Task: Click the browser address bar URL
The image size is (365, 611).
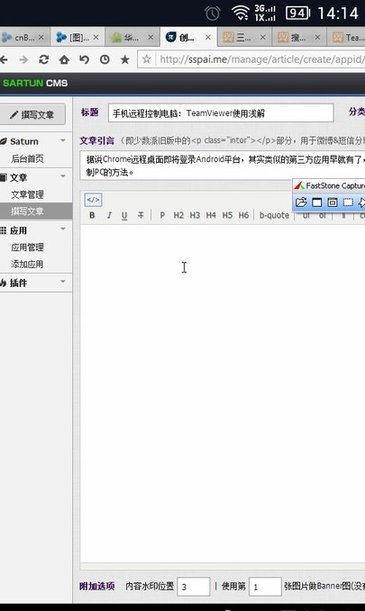Action: [262, 59]
